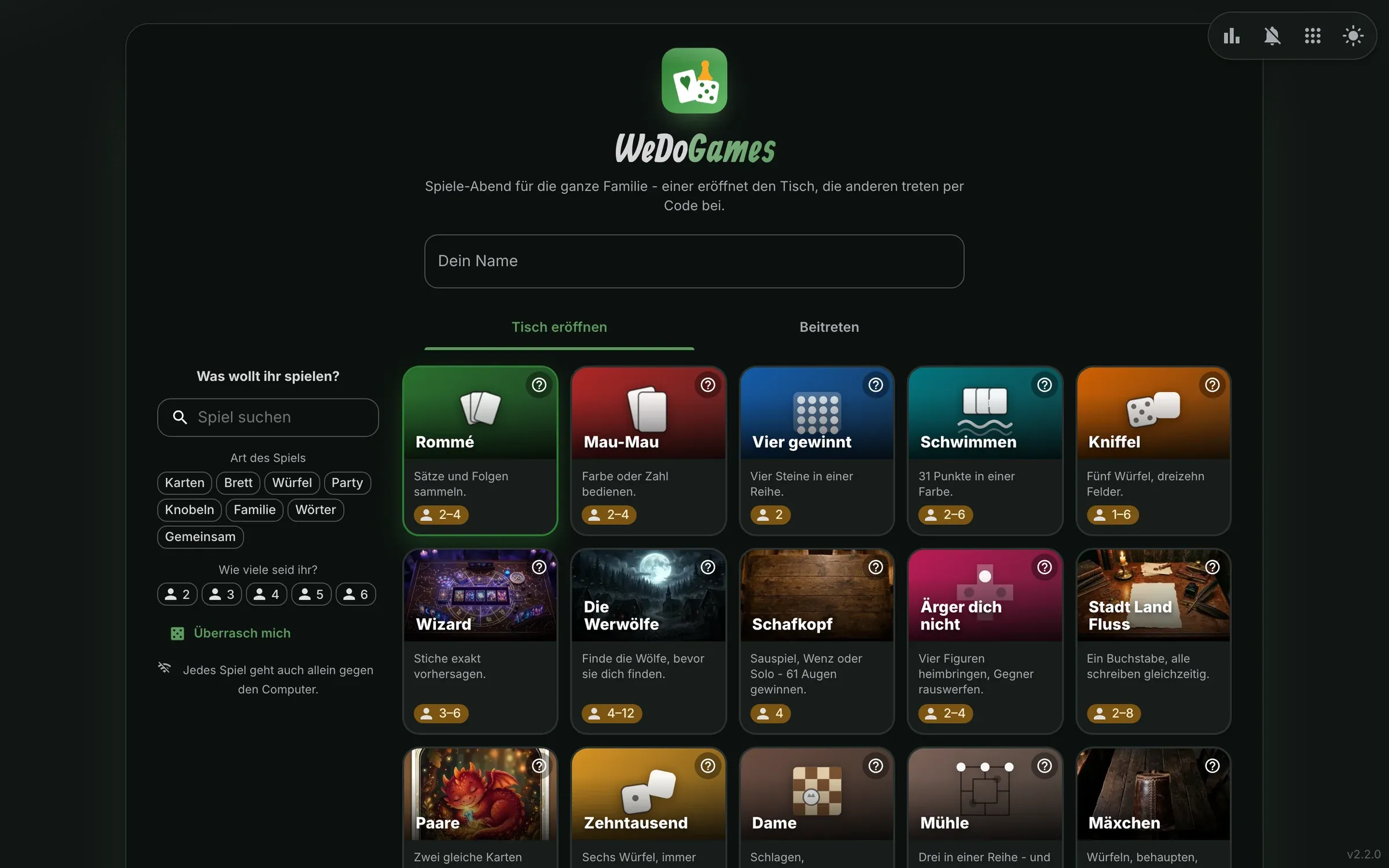Toggle the Gemeinsam filter chip
Image resolution: width=1389 pixels, height=868 pixels.
point(200,537)
